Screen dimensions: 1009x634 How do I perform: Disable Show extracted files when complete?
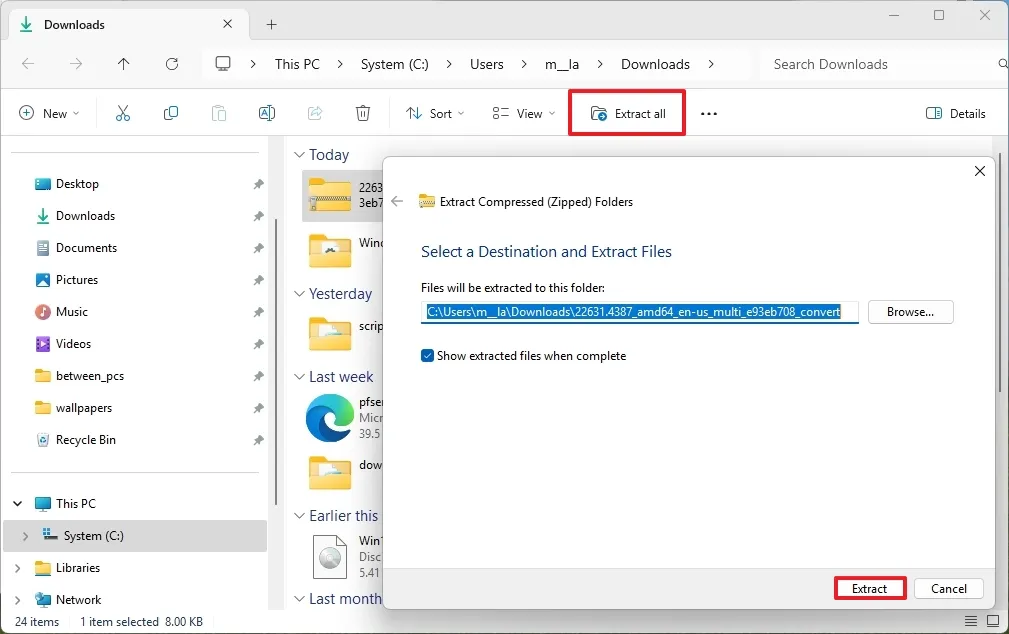click(428, 355)
